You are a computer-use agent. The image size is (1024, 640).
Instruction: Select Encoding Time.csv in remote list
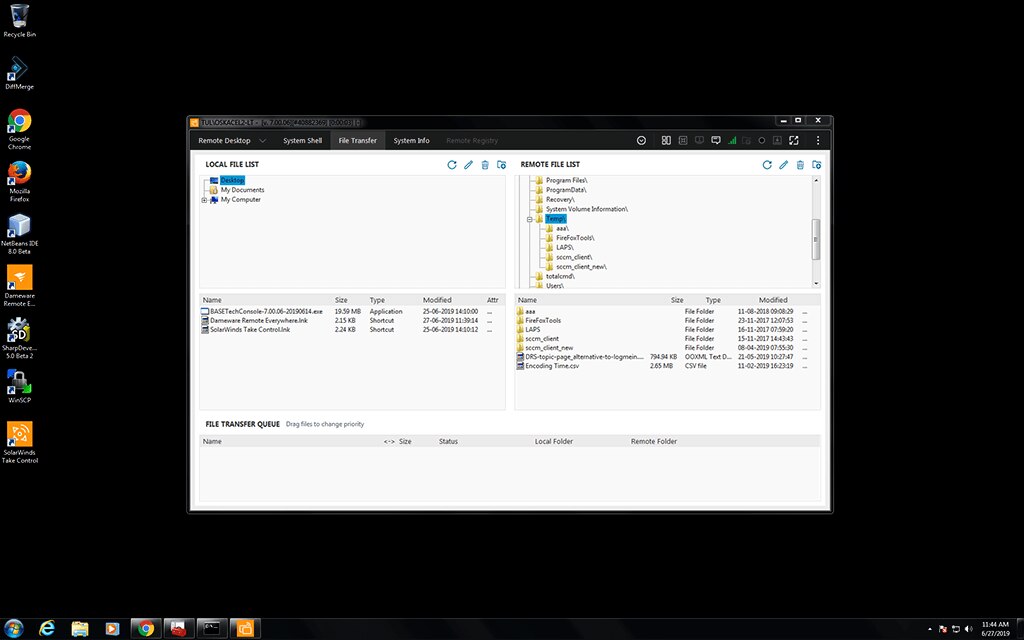[552, 364]
